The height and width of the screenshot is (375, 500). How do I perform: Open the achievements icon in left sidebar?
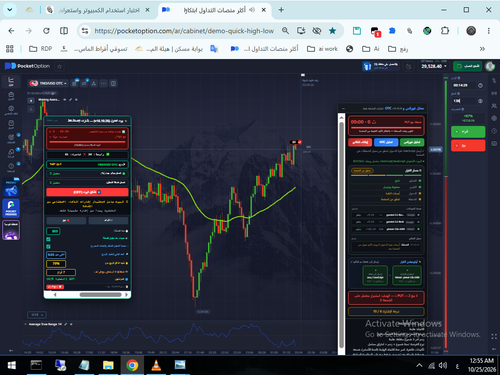tap(11, 138)
